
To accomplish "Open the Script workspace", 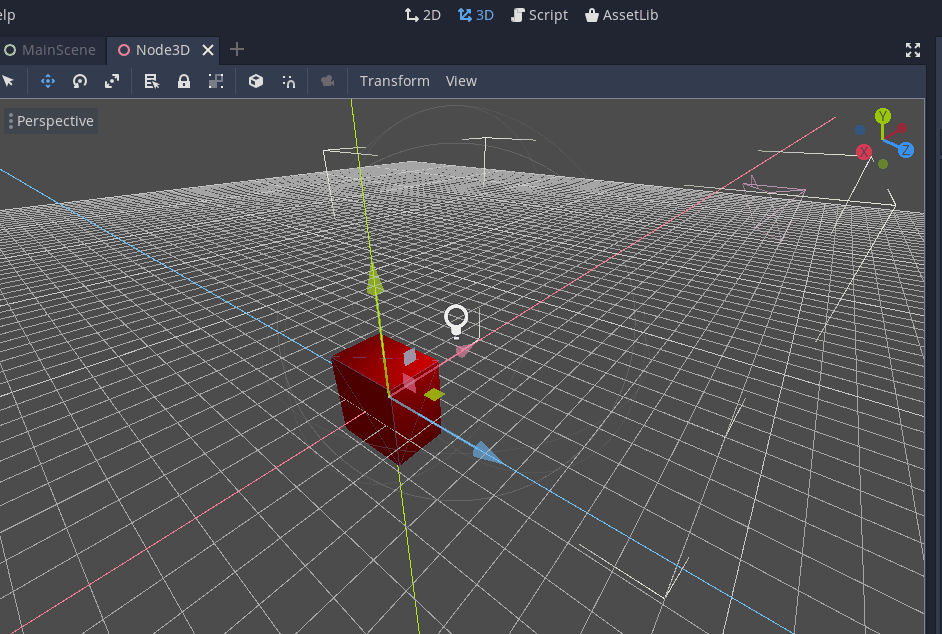I will [x=539, y=15].
